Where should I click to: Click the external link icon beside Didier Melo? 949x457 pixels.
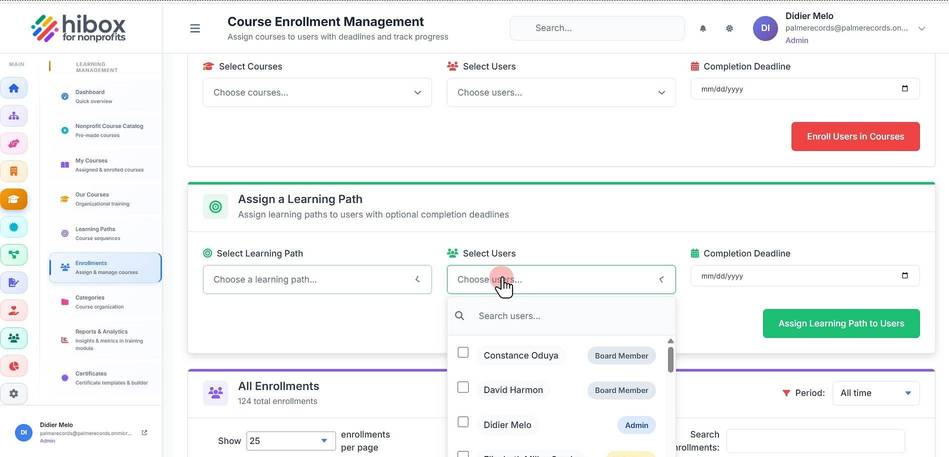tap(144, 433)
